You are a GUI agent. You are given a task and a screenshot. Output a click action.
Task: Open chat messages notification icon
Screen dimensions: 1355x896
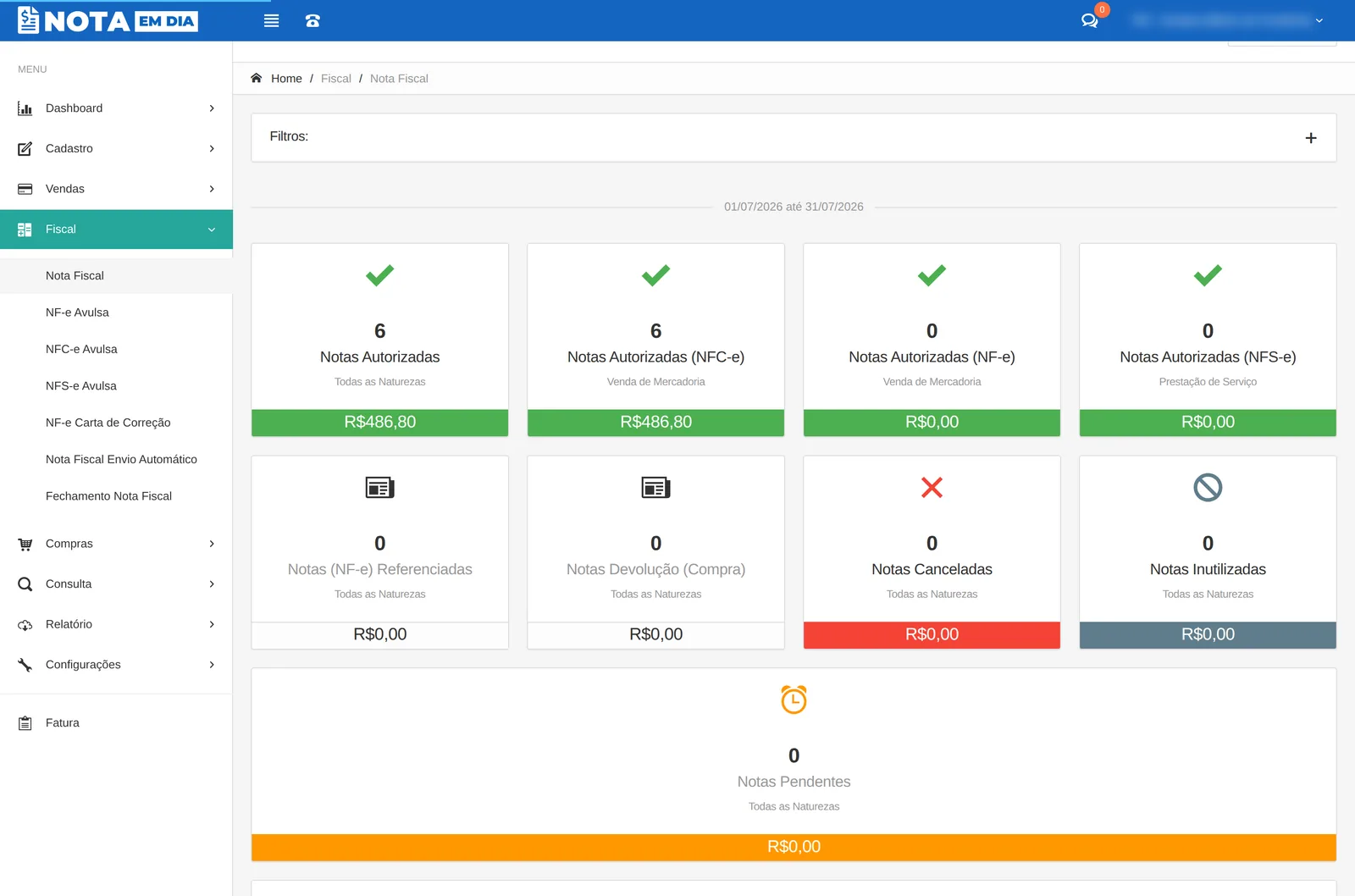point(1090,20)
